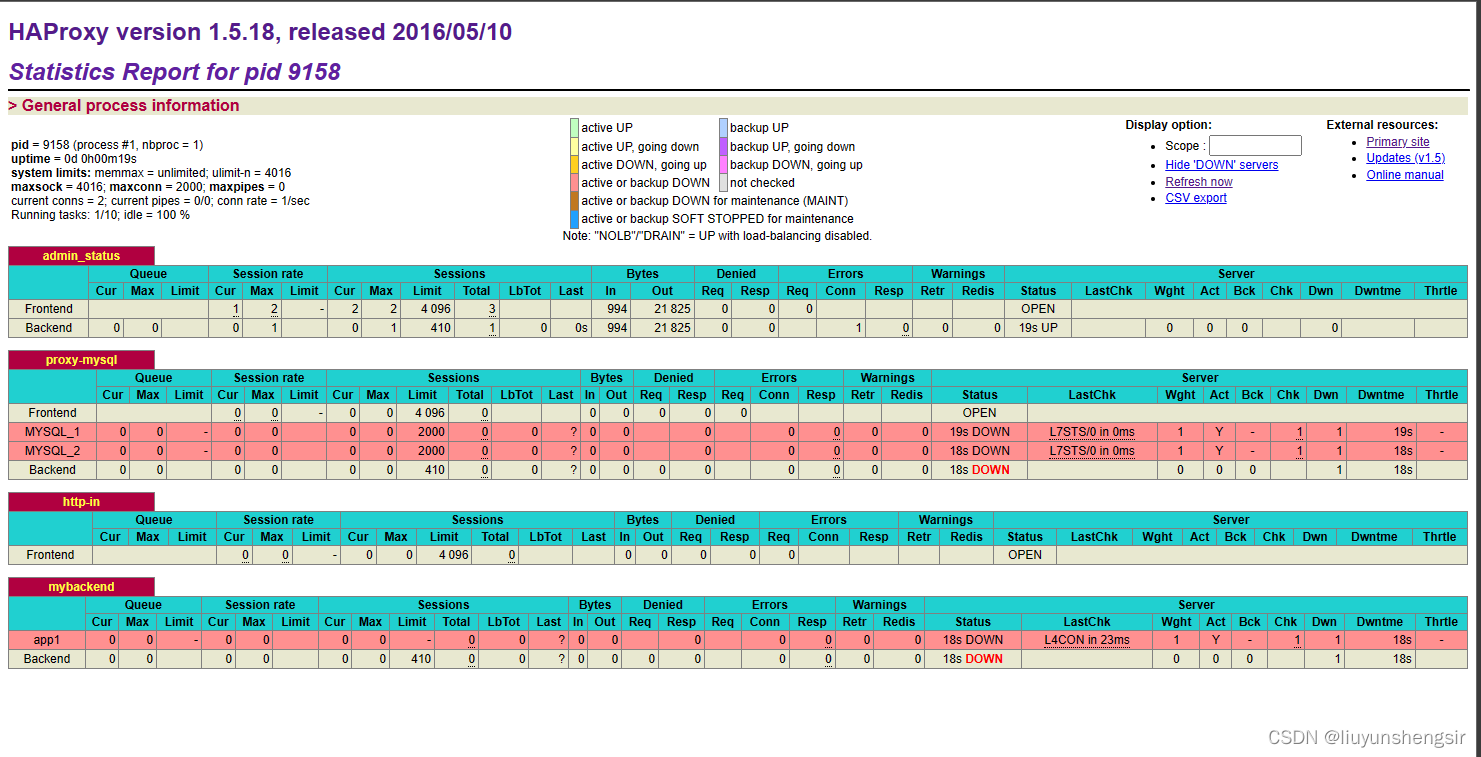Click app1 Act column value Y
This screenshot has width=1481, height=757.
(x=1216, y=640)
